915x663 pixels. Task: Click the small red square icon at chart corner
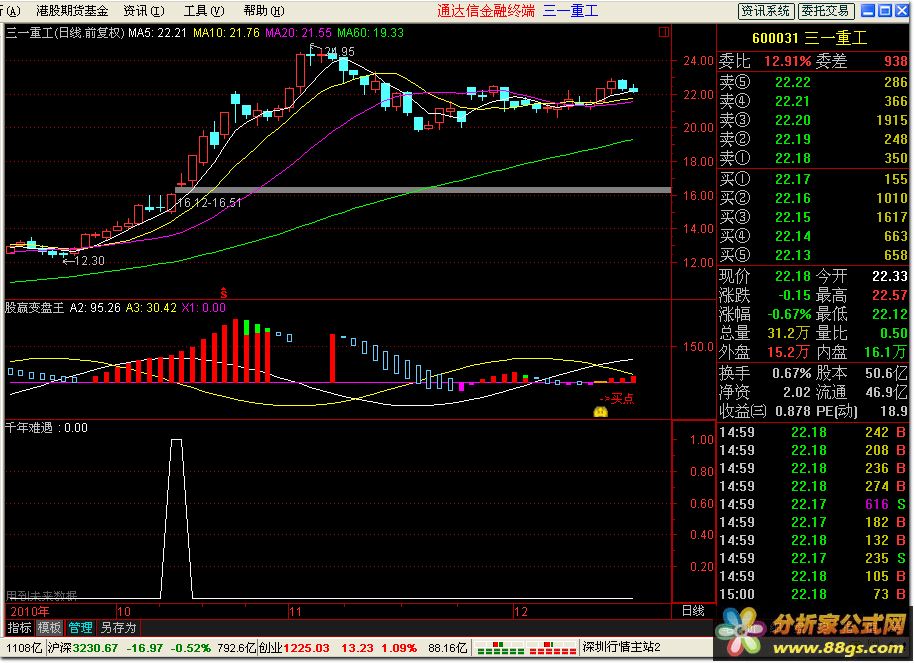664,32
